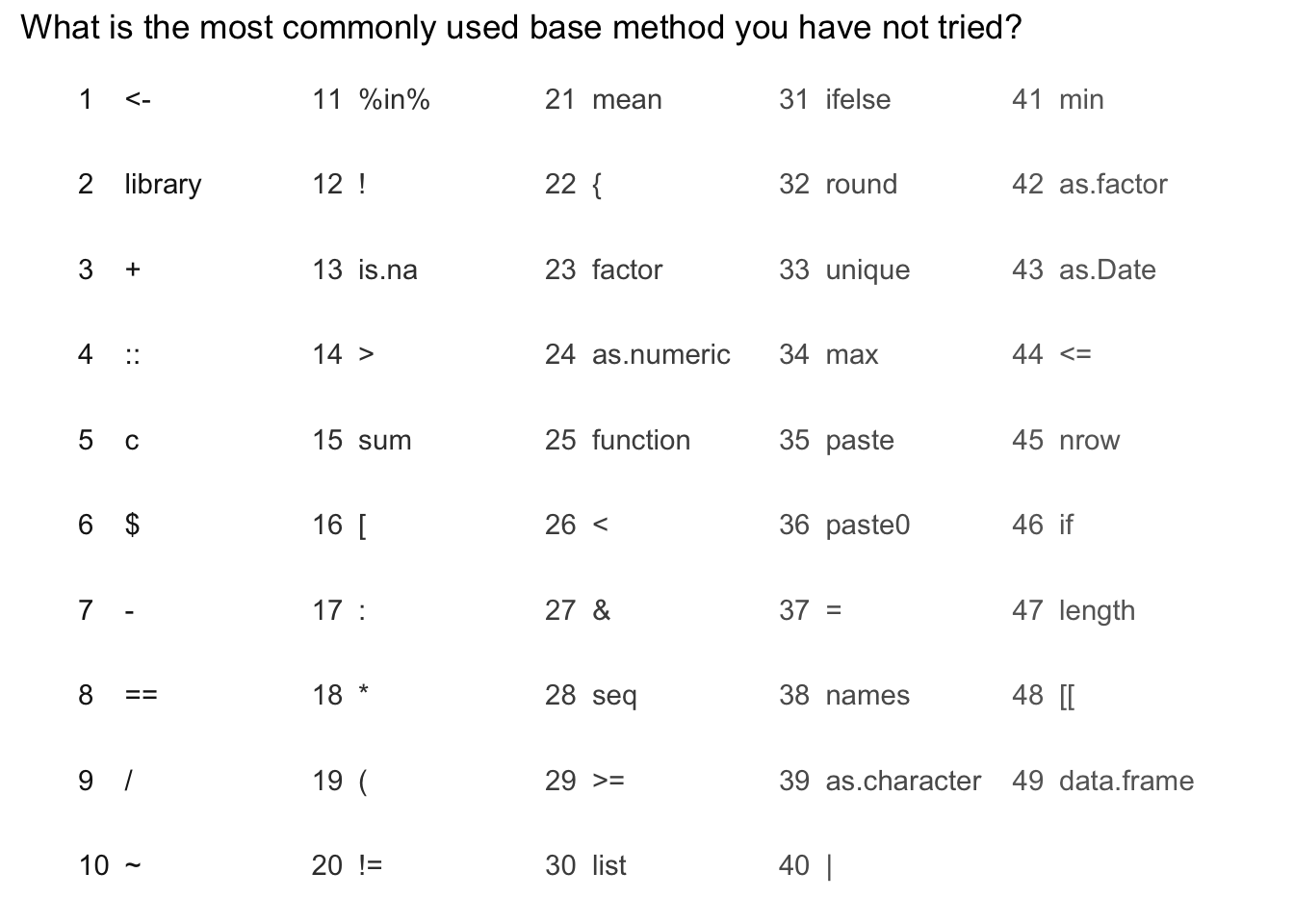Screen dimensions: 1294x924
Task: Click the mean entry at number 21
Action: click(x=627, y=99)
